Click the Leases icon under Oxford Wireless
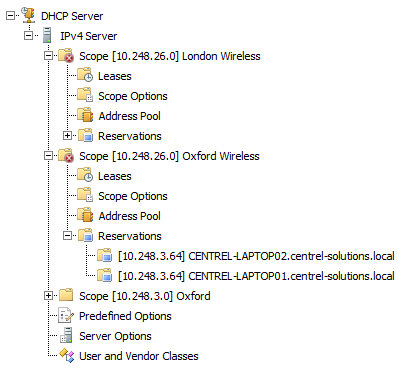The width and height of the screenshot is (411, 384). coord(85,175)
